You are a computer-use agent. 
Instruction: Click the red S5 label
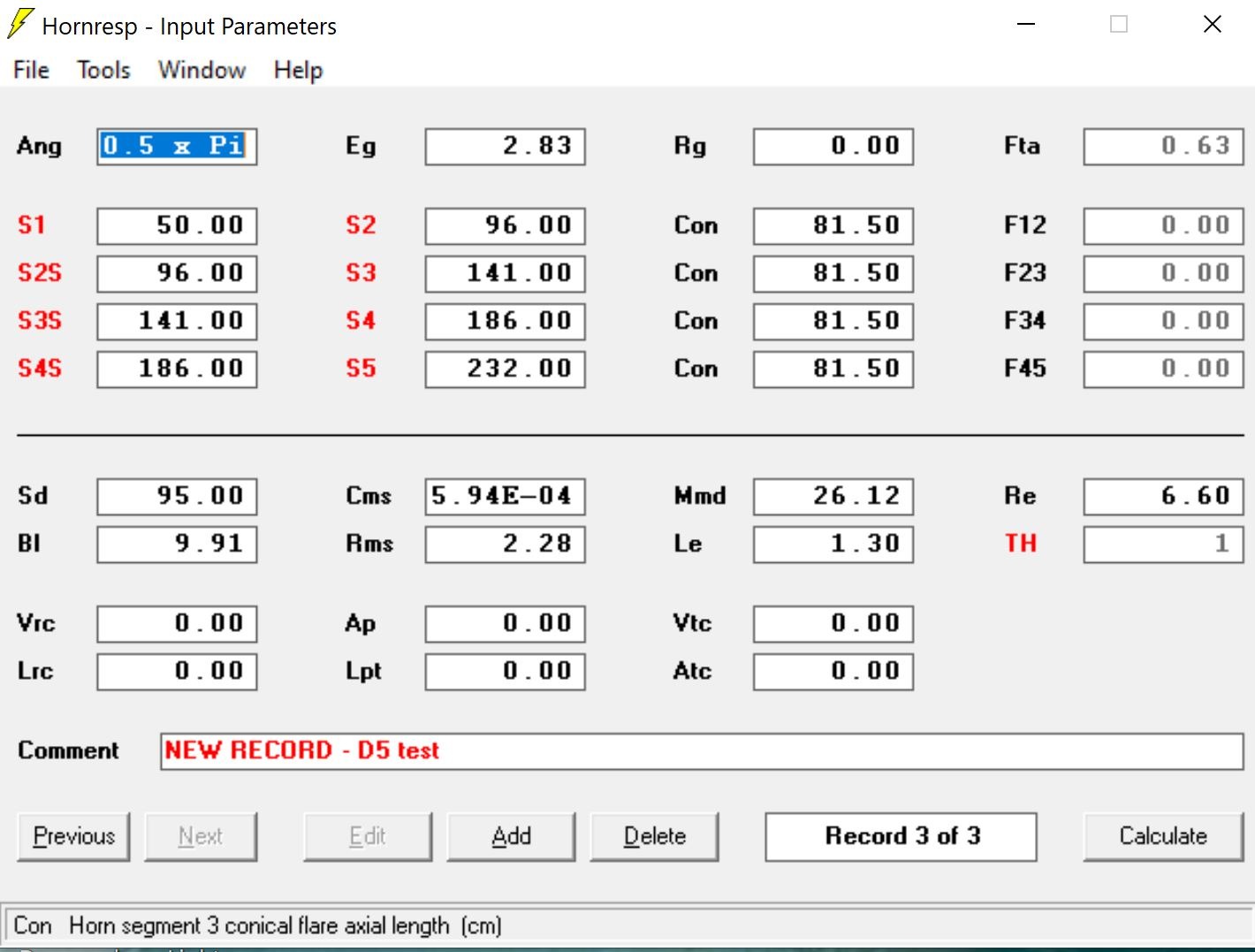pyautogui.click(x=361, y=369)
